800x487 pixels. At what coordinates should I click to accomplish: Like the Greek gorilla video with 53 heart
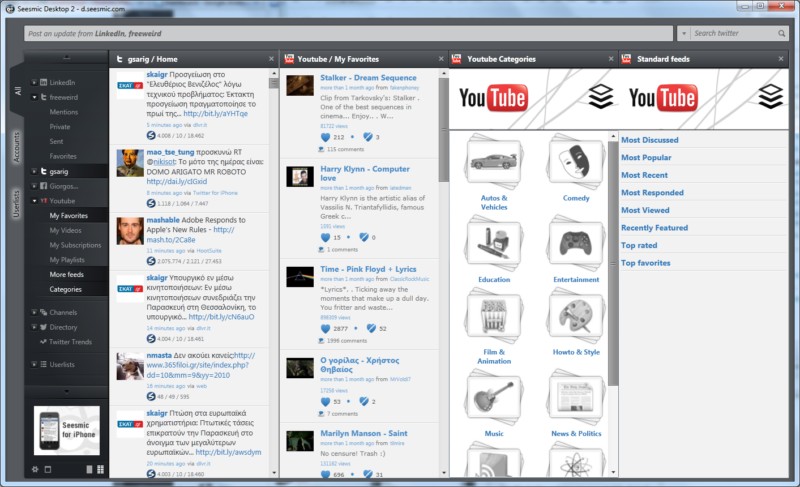pyautogui.click(x=326, y=402)
